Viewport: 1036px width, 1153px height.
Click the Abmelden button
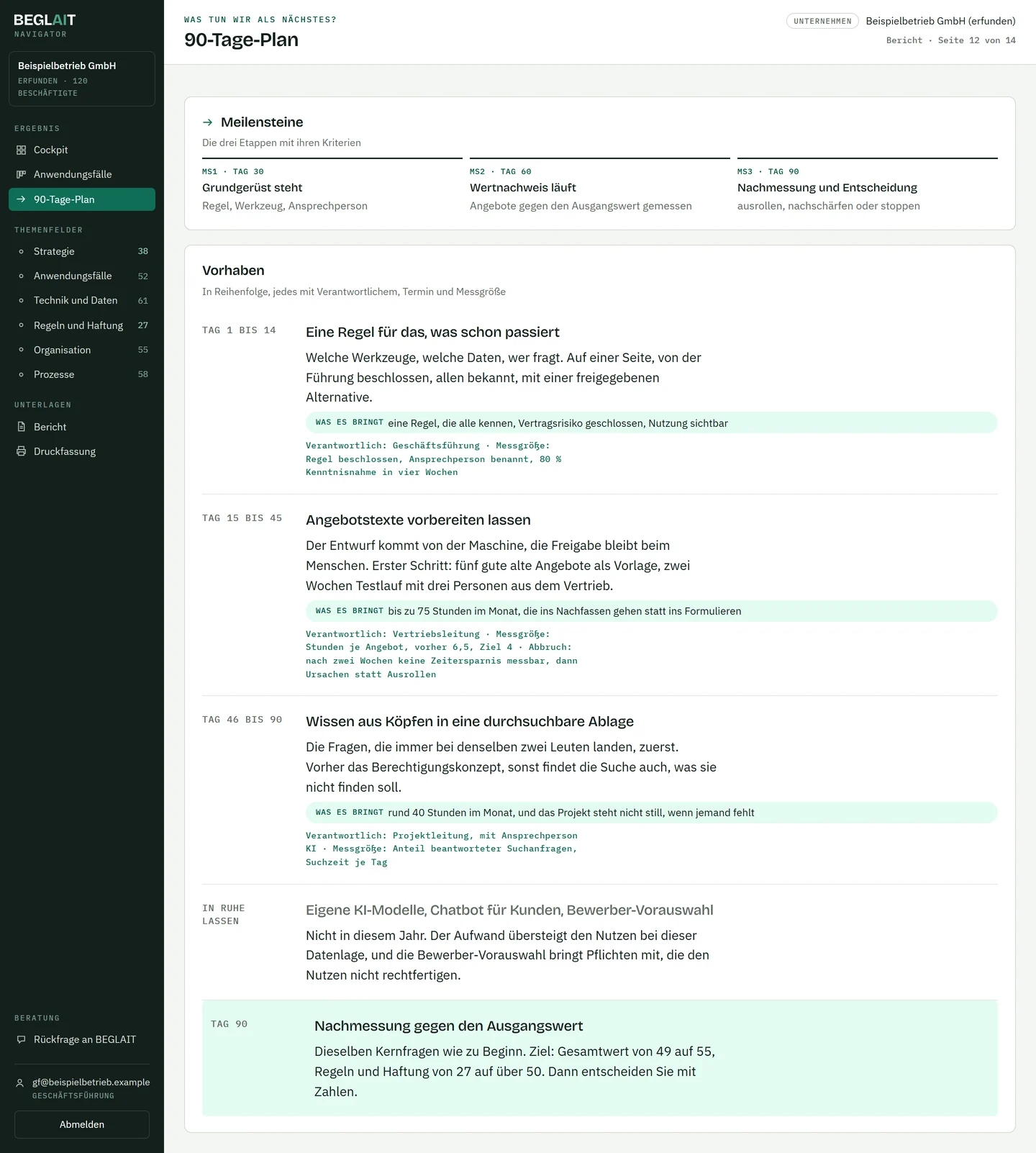82,1124
